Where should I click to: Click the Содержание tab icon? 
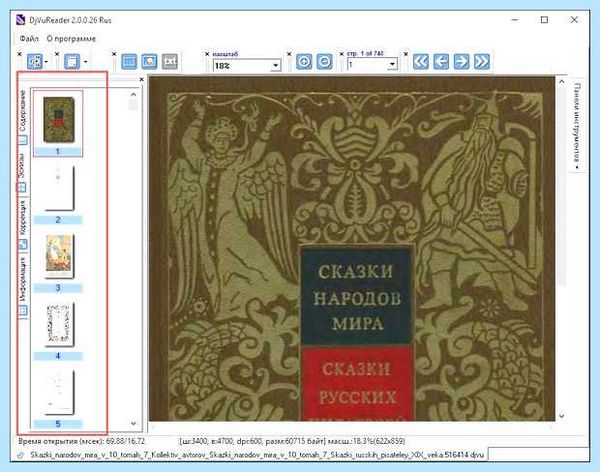(23, 140)
